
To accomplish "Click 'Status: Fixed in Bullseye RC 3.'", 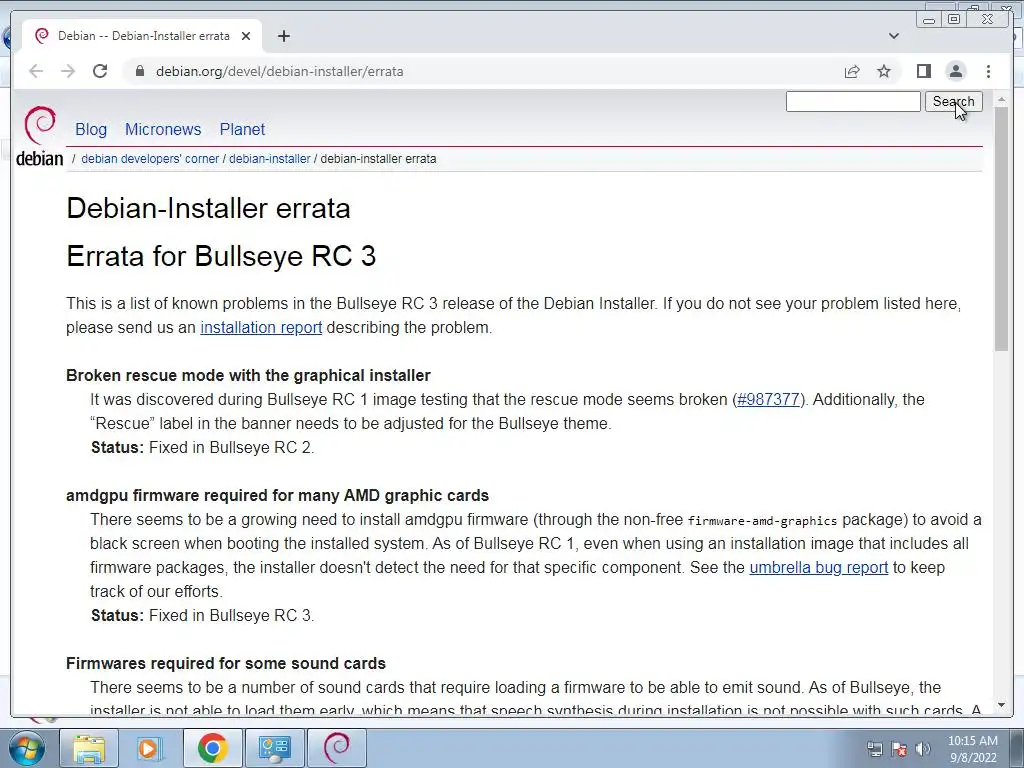I will click(x=202, y=615).
